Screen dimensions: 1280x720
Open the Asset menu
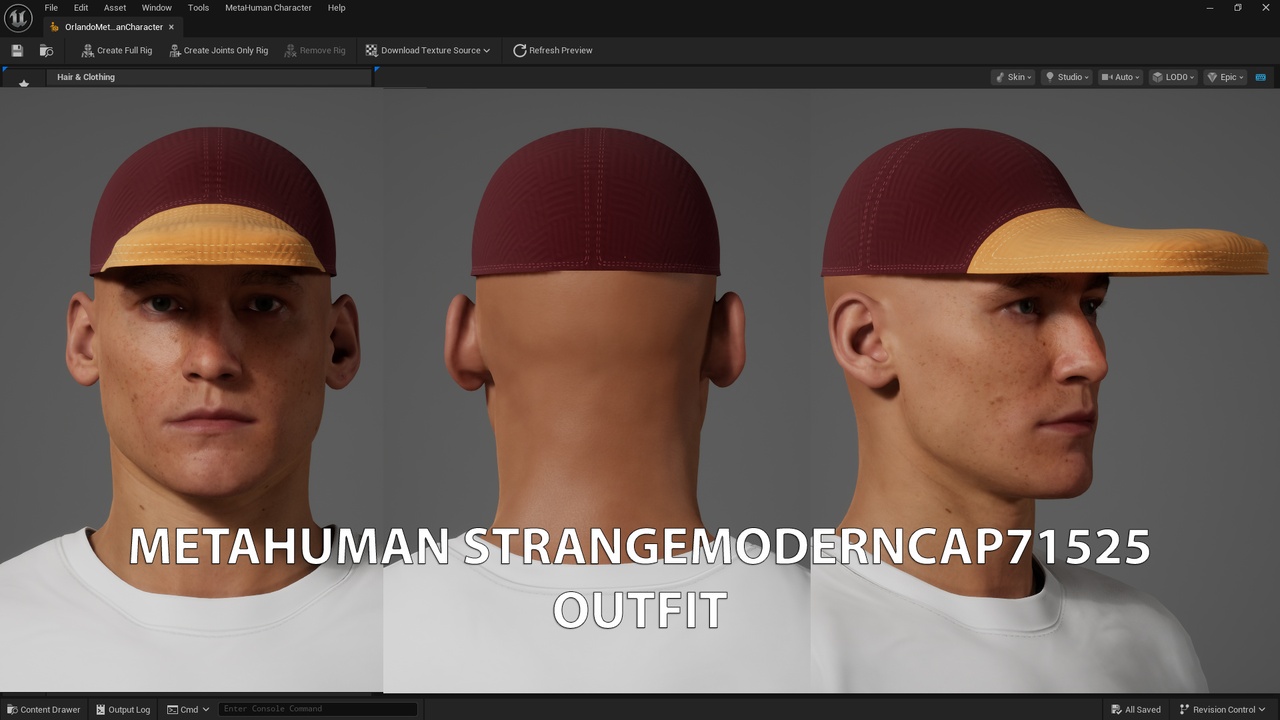115,7
